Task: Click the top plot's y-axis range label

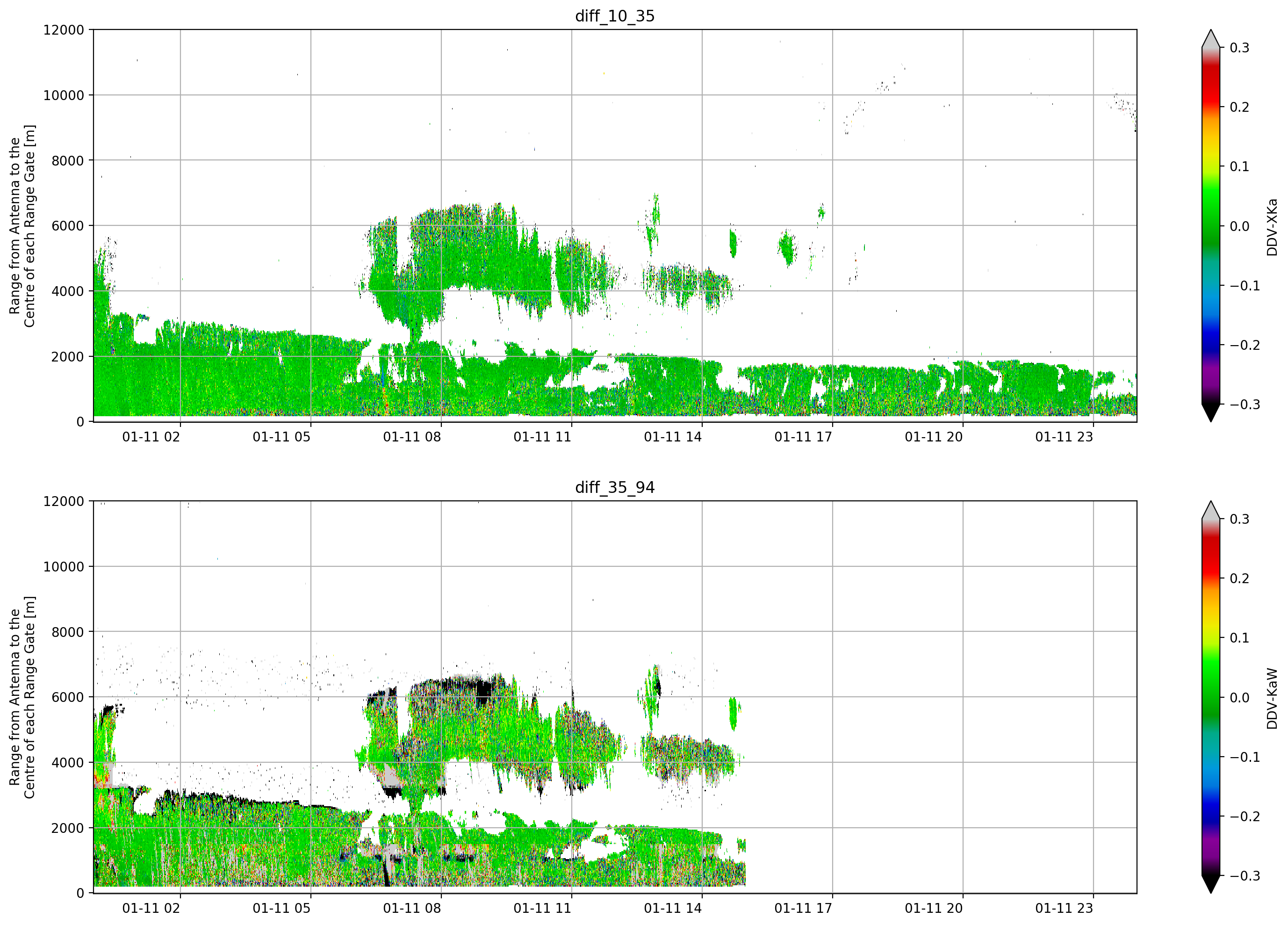Action: tap(22, 225)
